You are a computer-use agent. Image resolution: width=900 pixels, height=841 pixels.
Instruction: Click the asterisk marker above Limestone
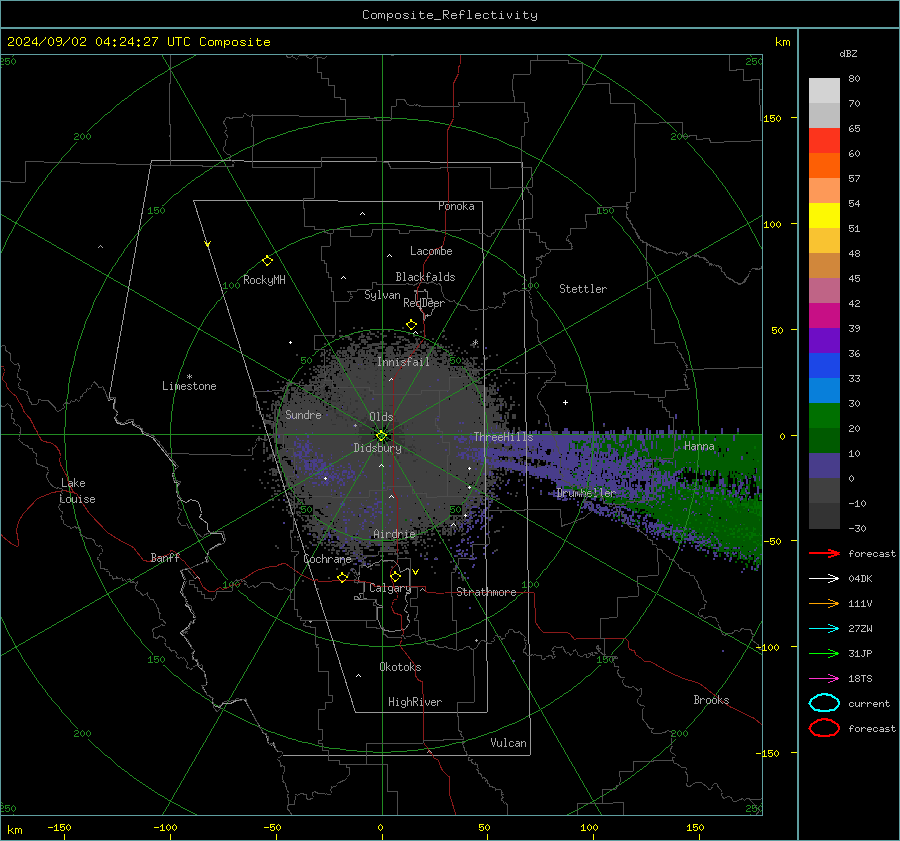click(x=189, y=377)
